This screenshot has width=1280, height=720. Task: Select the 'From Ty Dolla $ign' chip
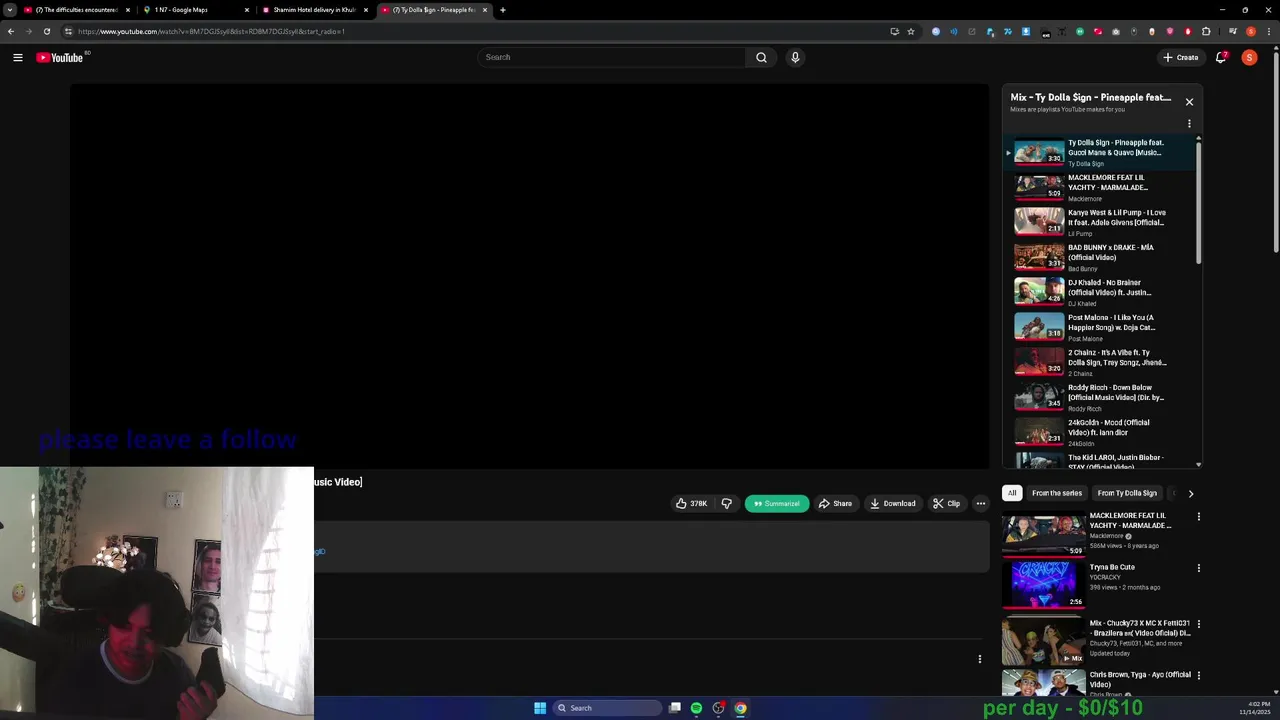point(1127,493)
